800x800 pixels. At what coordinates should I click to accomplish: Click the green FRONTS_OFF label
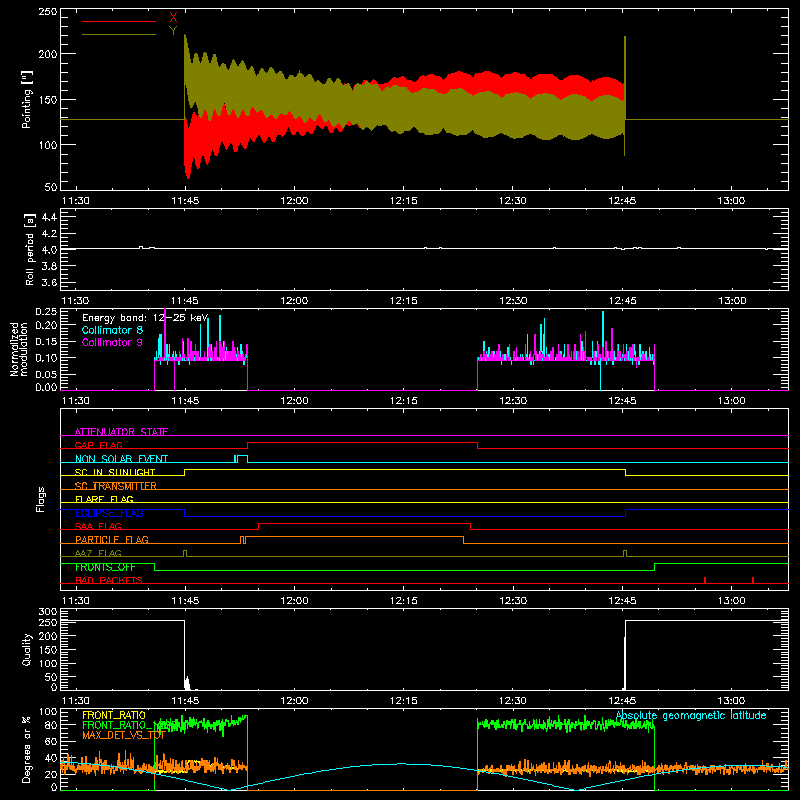tap(105, 567)
